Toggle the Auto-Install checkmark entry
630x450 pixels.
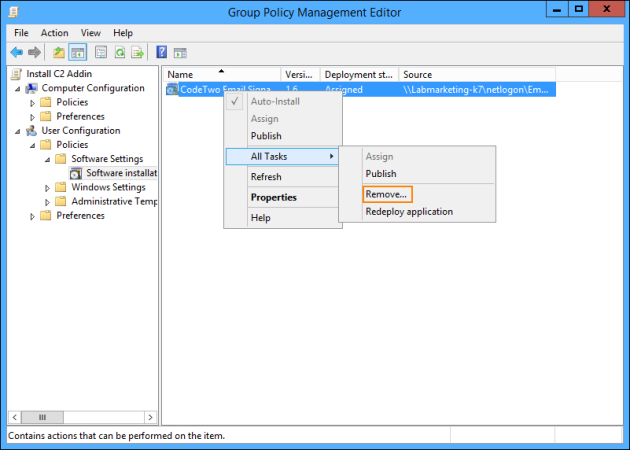(282, 102)
